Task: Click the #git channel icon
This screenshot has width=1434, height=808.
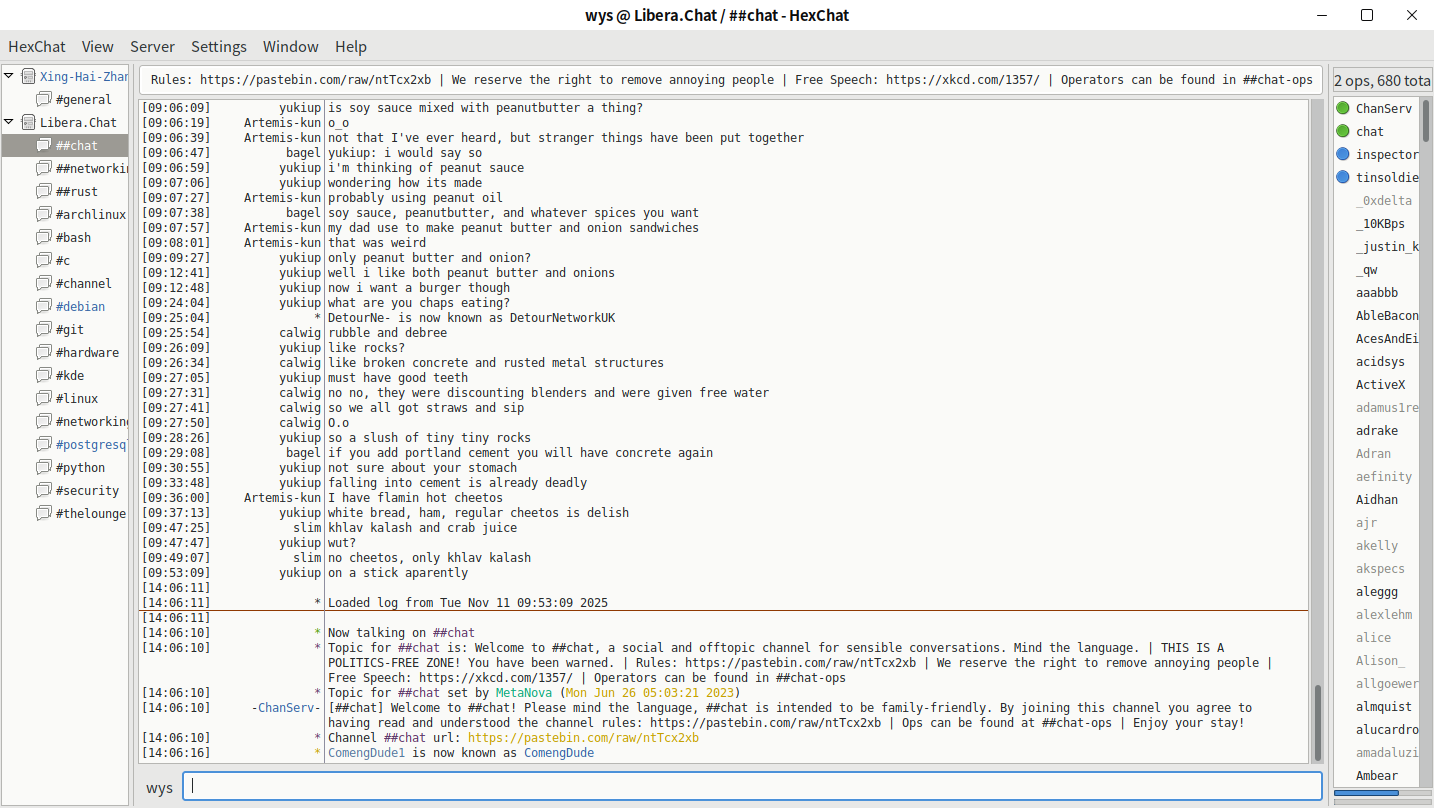Action: [x=44, y=329]
